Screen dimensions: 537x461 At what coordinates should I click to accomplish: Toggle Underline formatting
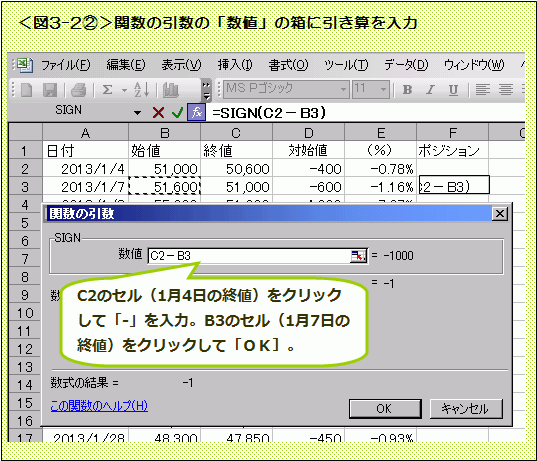click(453, 90)
